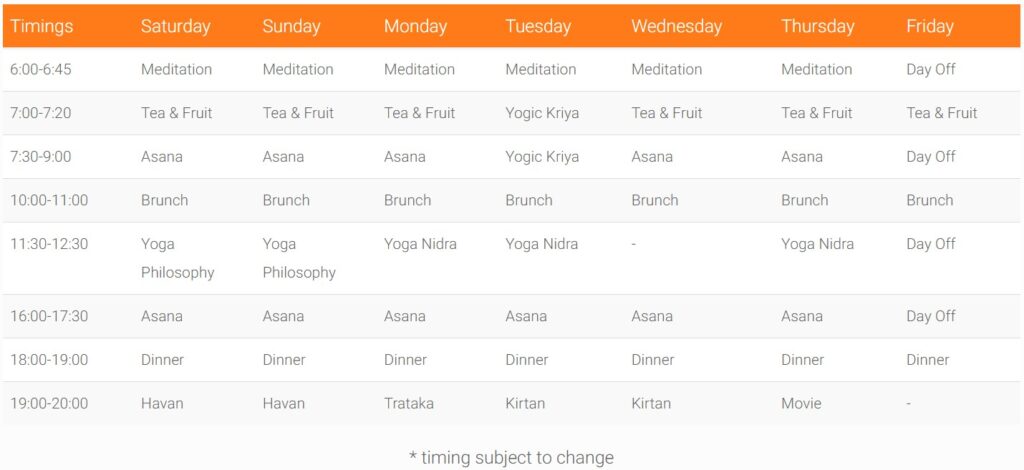Click Saturday's Yoga Philosophy cell
This screenshot has height=470, width=1024.
click(177, 258)
